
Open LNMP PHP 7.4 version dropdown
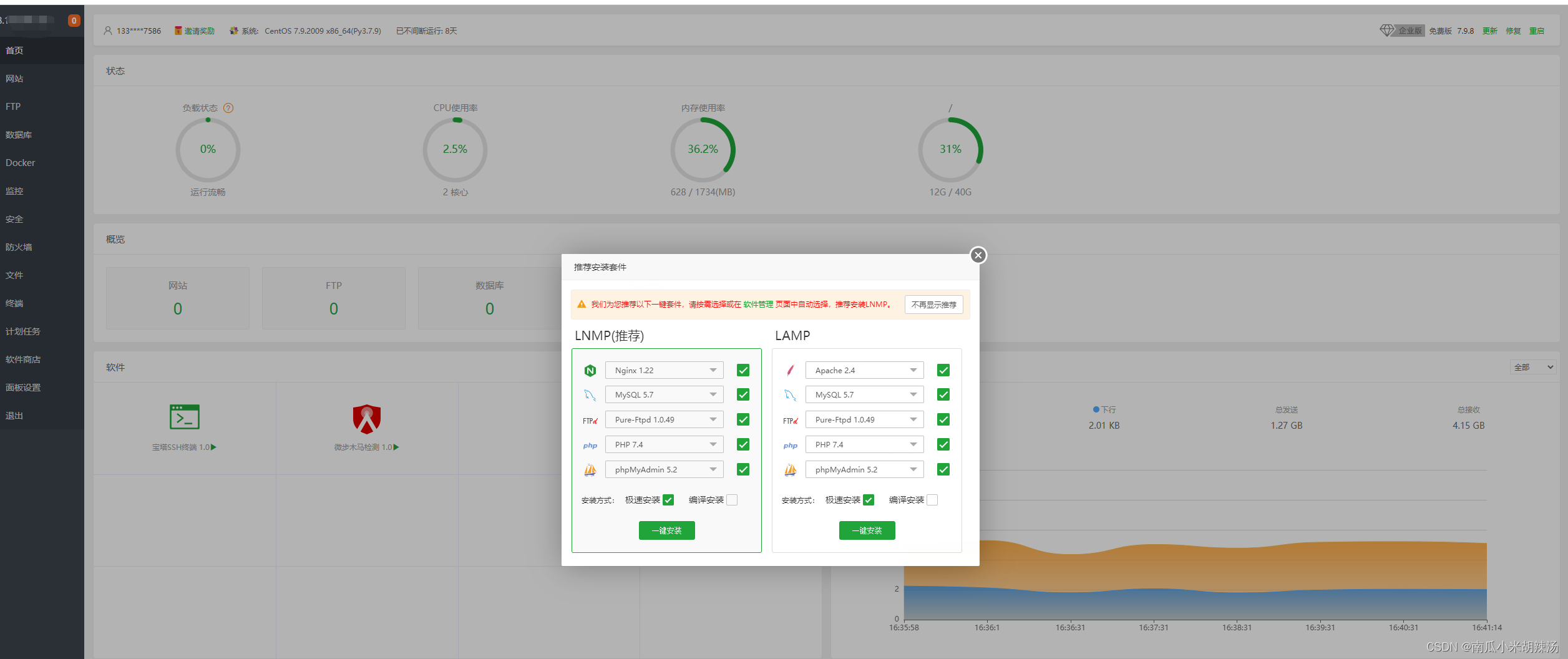coord(665,445)
